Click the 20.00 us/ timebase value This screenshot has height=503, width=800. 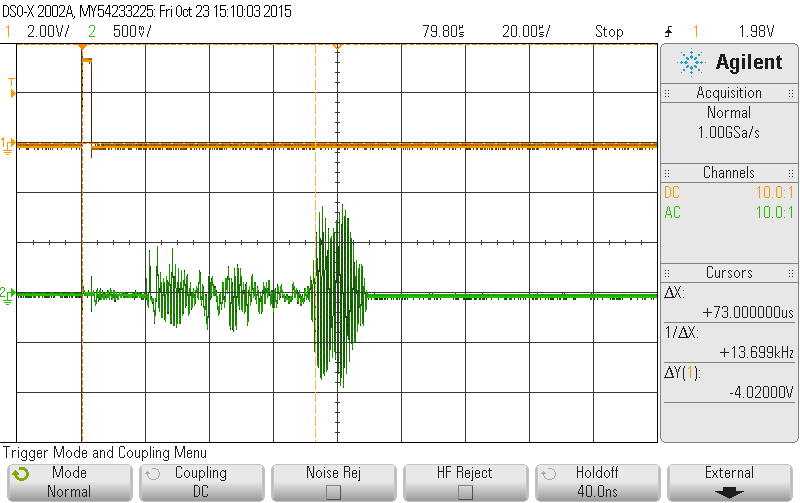click(526, 32)
